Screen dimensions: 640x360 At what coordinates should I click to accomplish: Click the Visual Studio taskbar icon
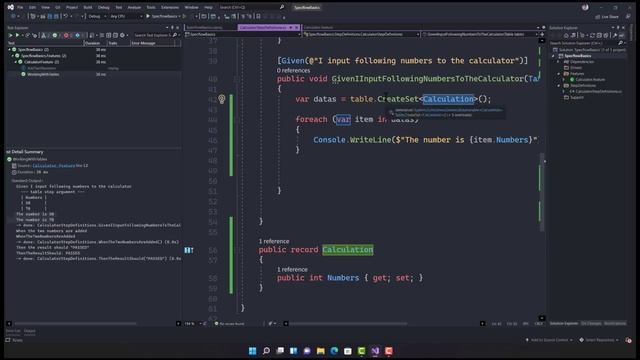(375, 351)
